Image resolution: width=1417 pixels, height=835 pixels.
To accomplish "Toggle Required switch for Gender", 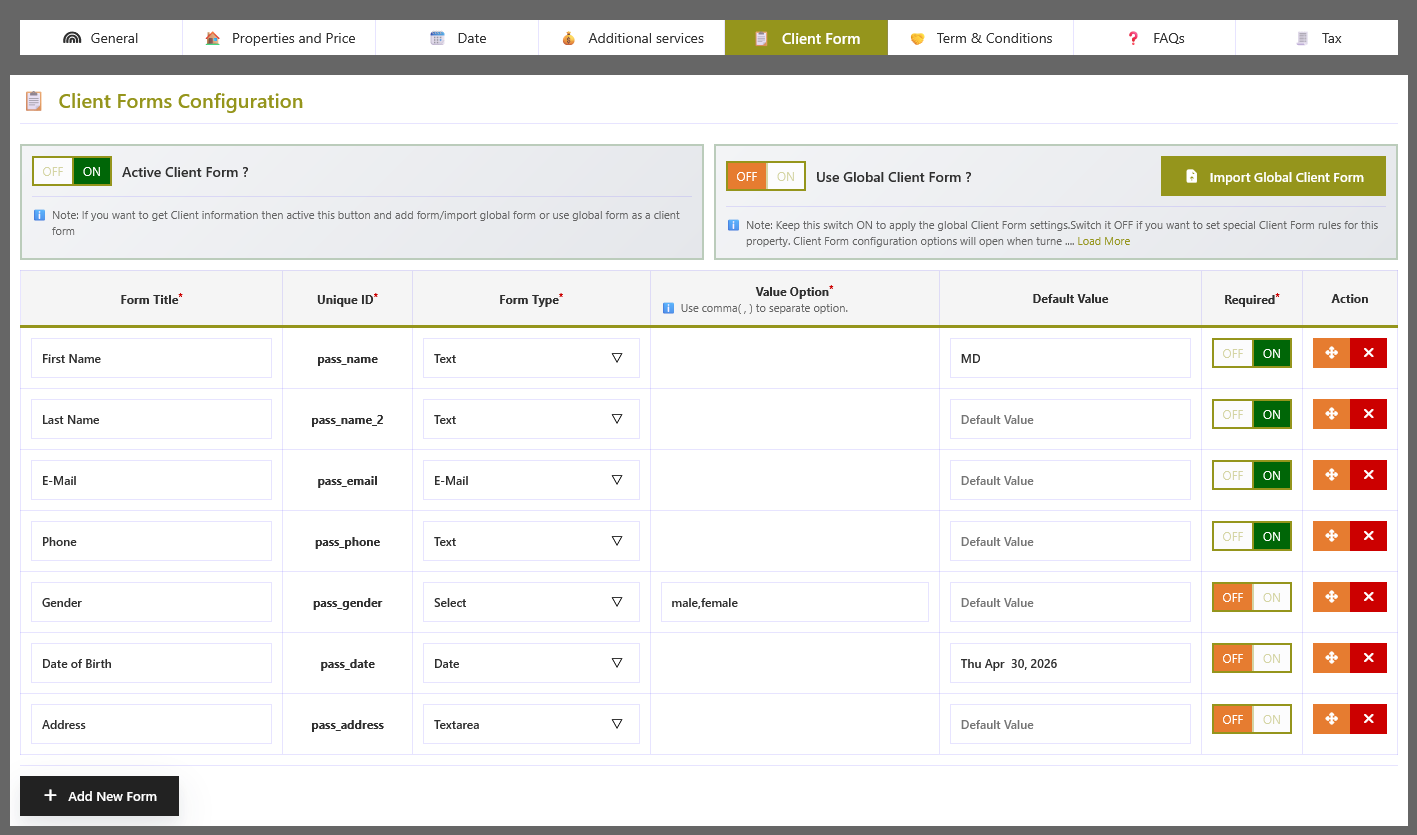I will [1252, 597].
